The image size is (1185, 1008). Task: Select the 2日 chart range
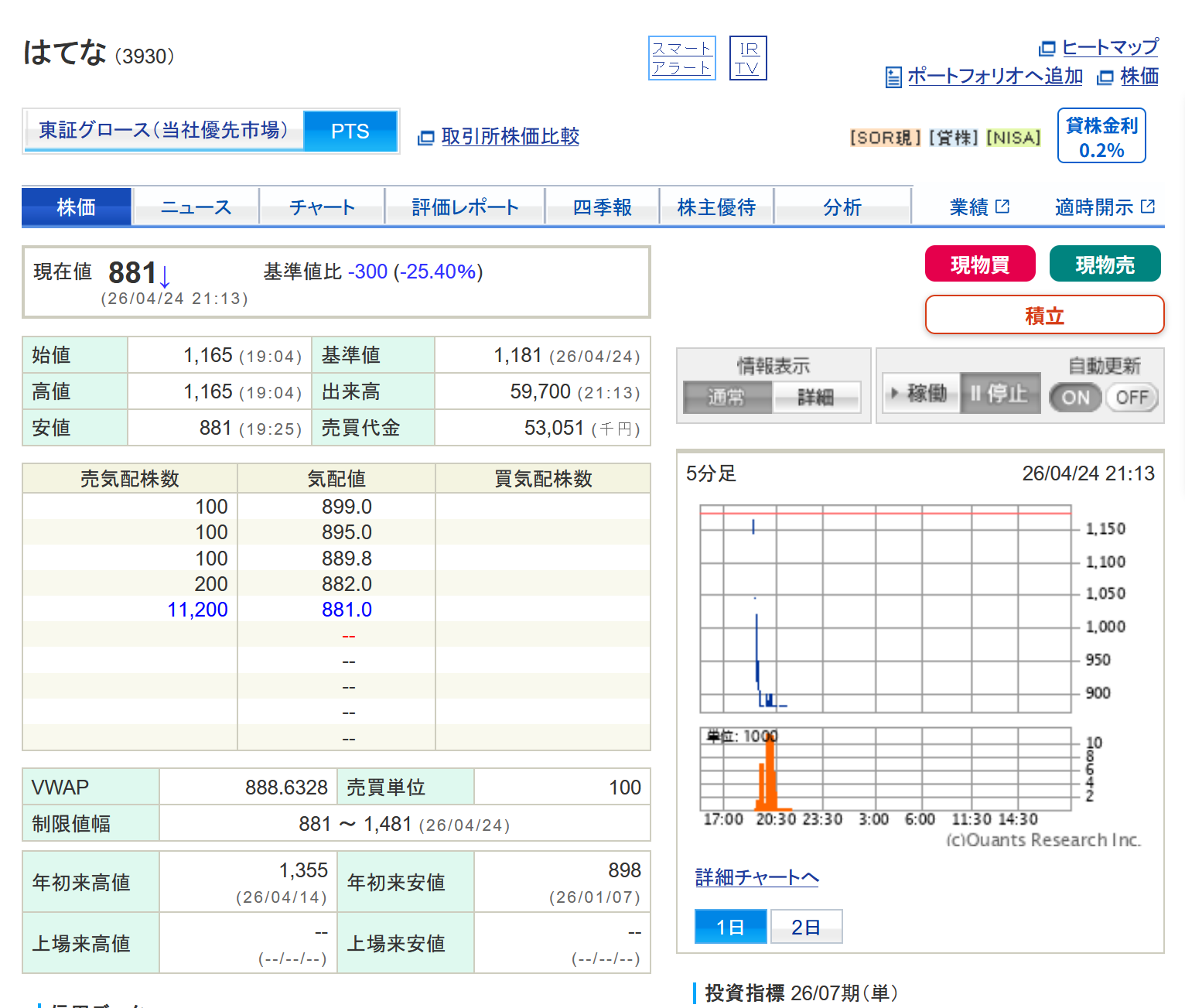click(806, 927)
